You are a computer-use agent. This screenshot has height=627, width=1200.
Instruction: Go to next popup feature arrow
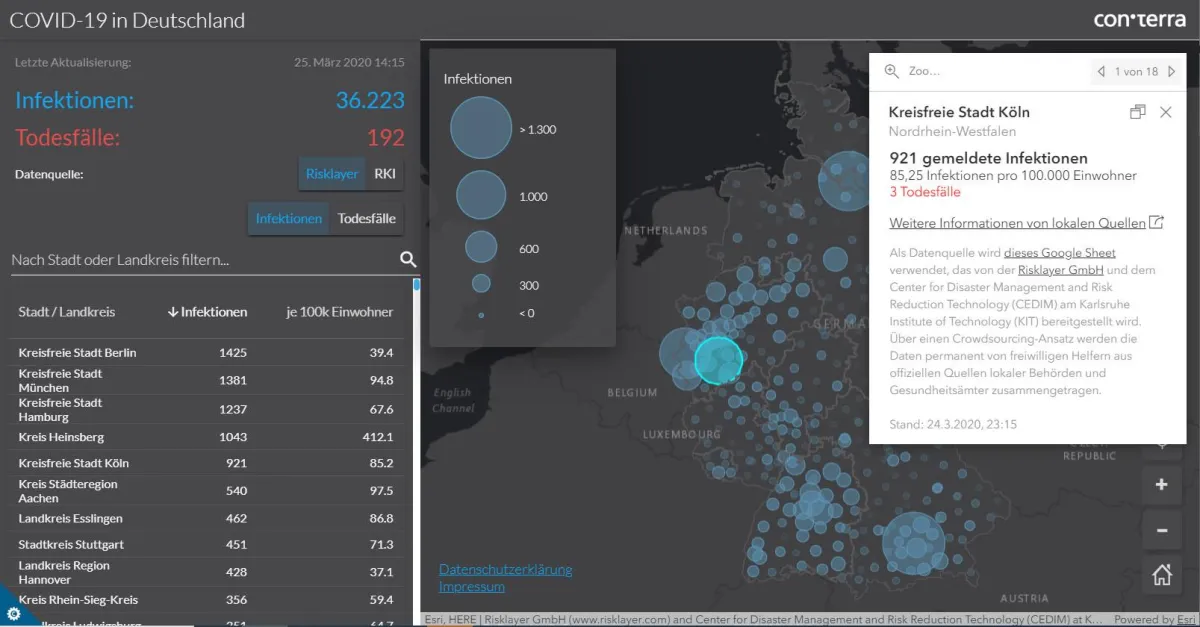point(1171,72)
